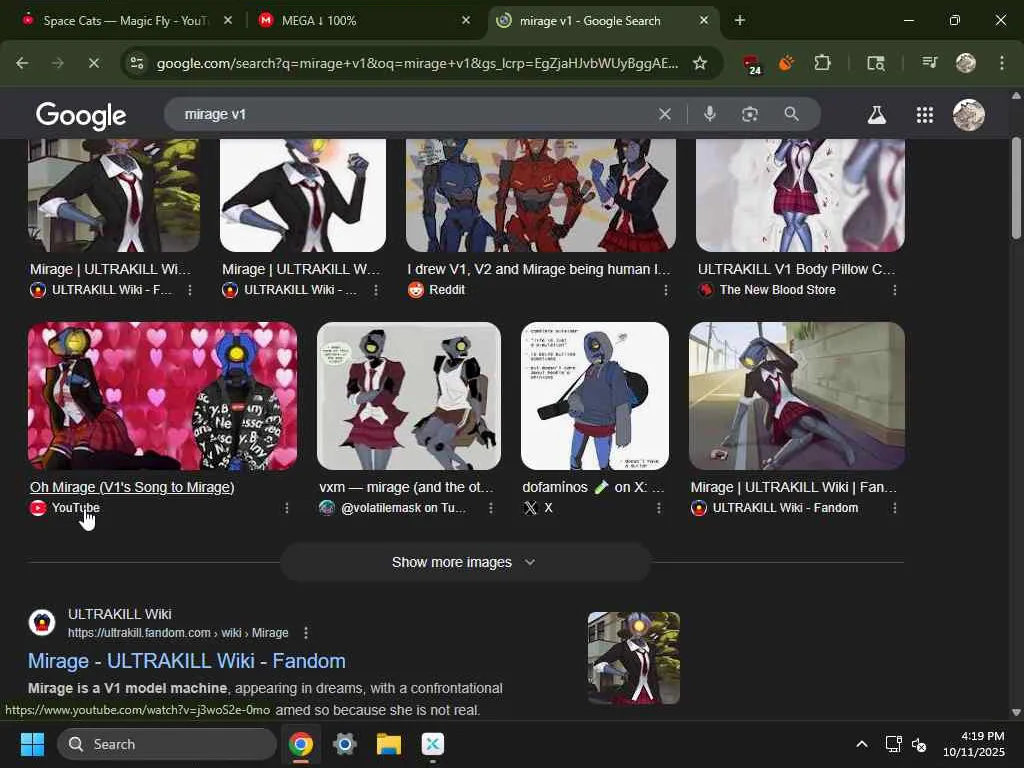Viewport: 1024px width, 768px height.
Task: Click the page vertical scrollbar
Action: [x=1016, y=189]
